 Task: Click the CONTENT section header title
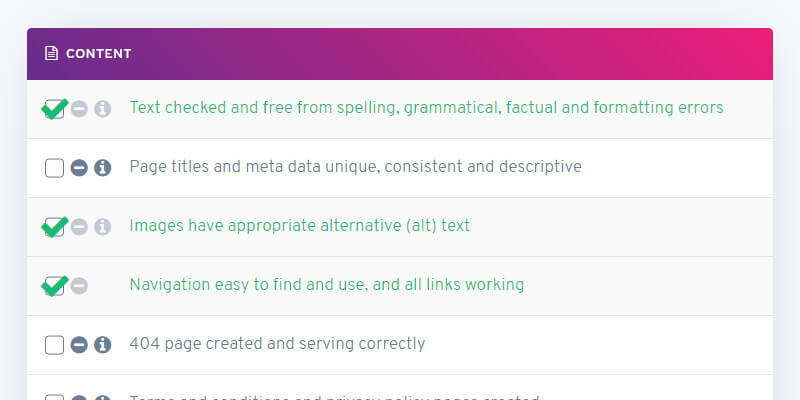pyautogui.click(x=98, y=54)
